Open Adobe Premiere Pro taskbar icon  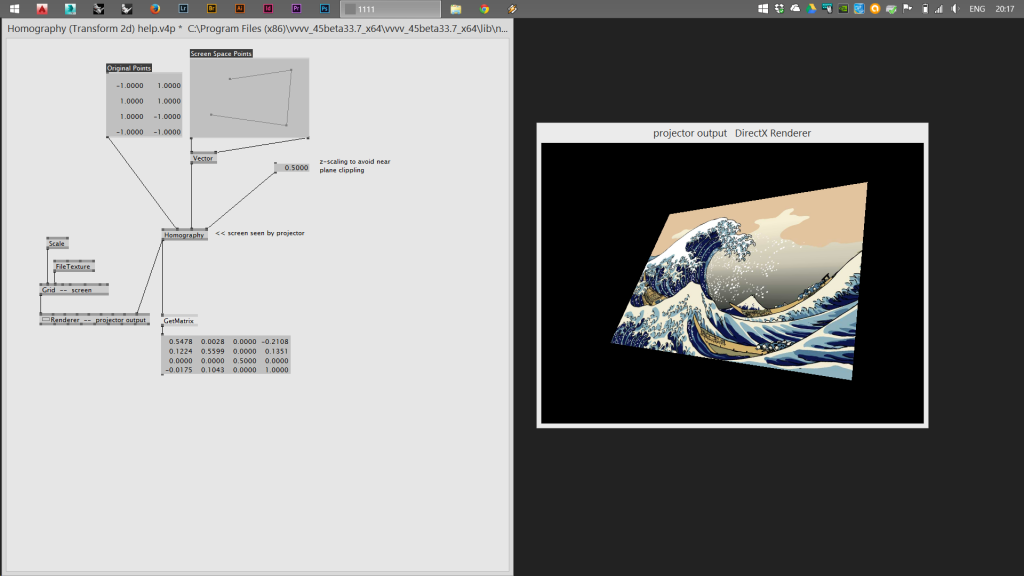click(296, 9)
